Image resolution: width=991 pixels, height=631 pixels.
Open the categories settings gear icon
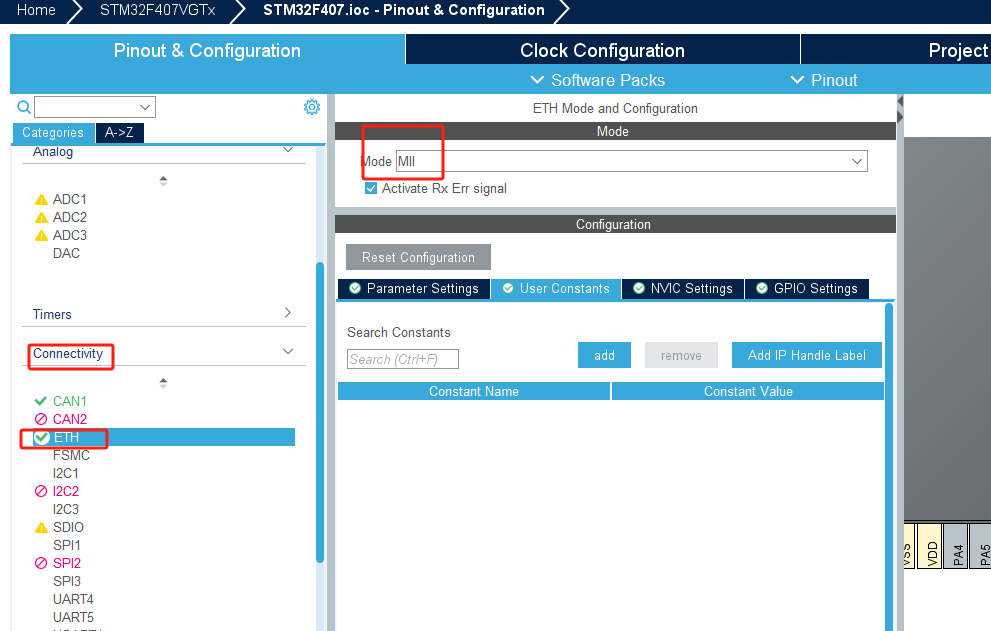pos(312,107)
